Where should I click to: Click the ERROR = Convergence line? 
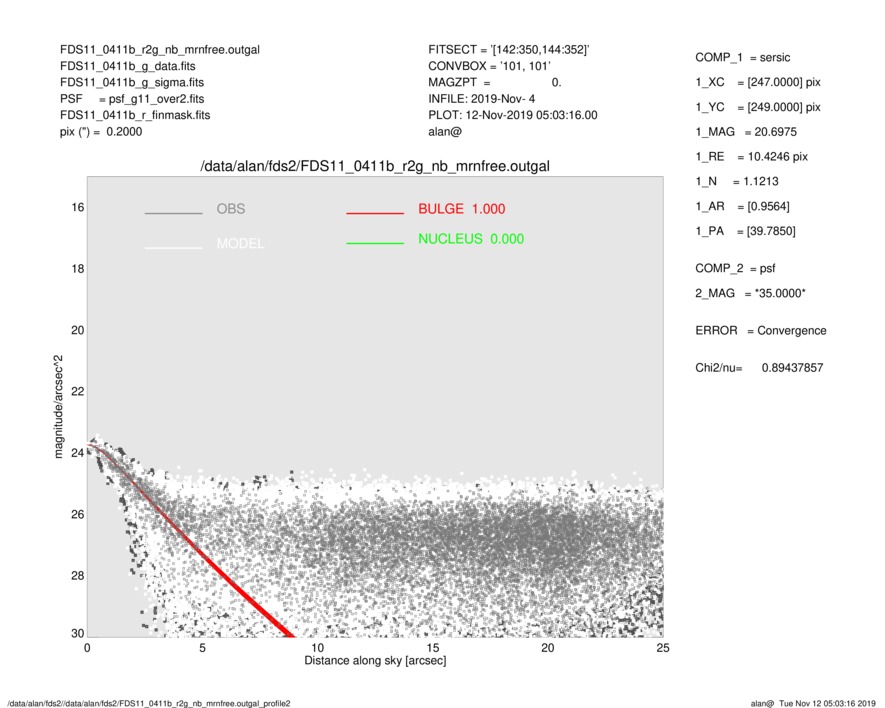pyautogui.click(x=760, y=331)
